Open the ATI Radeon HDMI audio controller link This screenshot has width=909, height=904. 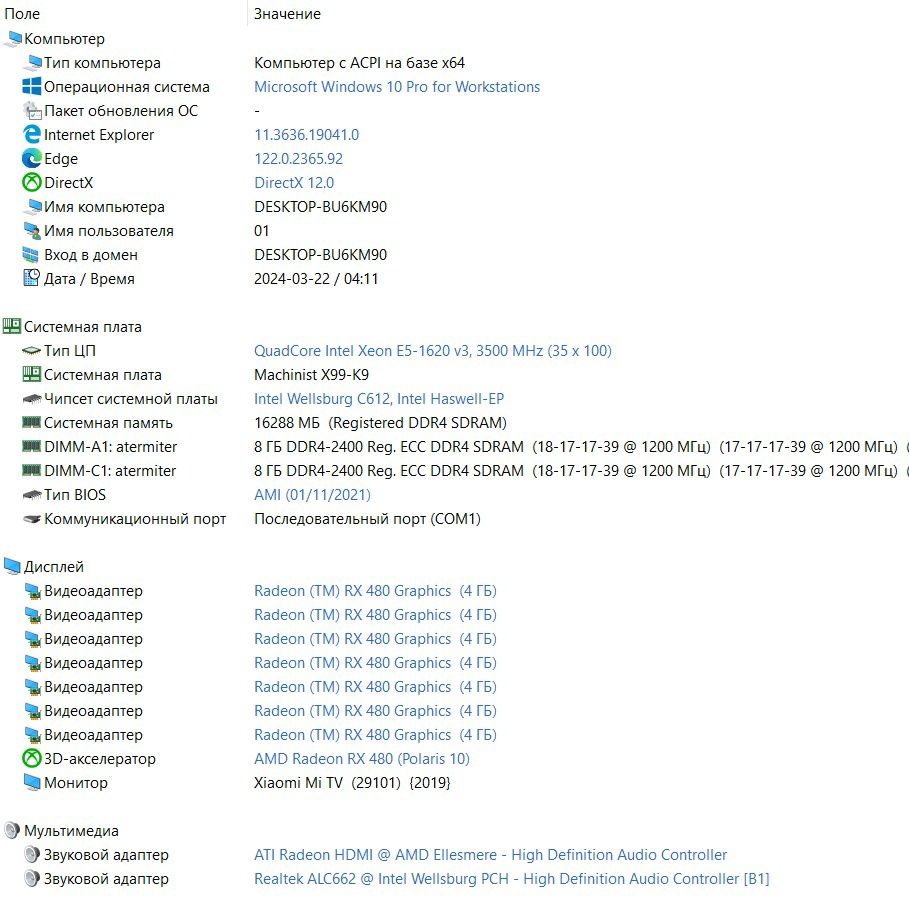(x=490, y=855)
